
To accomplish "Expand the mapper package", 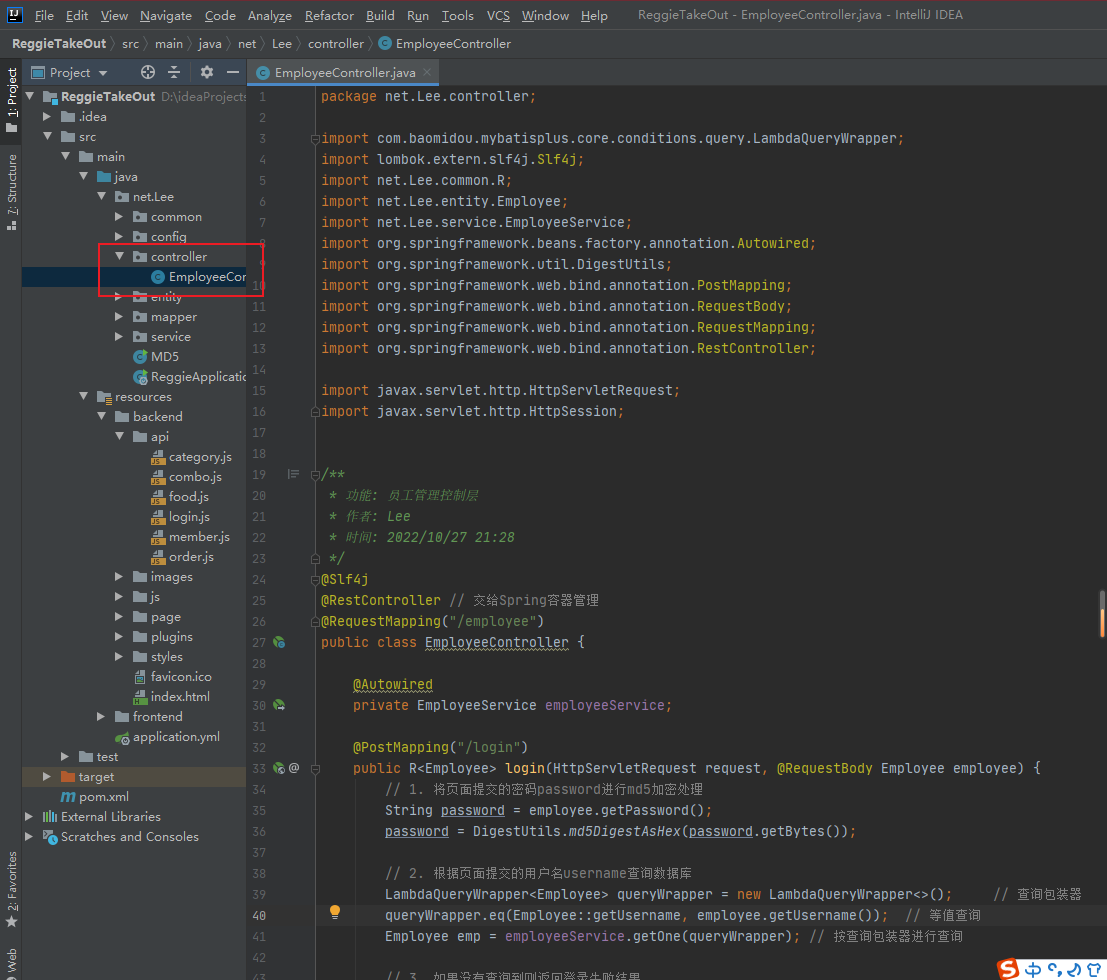I will 119,316.
